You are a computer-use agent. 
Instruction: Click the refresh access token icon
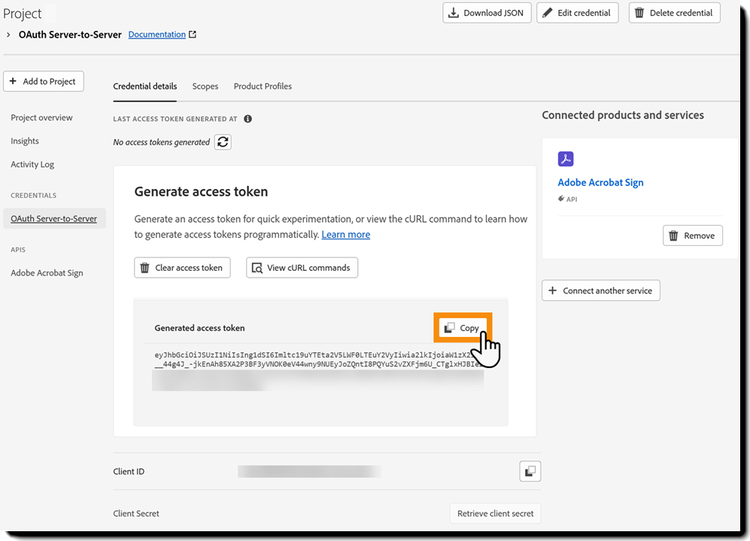tap(223, 142)
